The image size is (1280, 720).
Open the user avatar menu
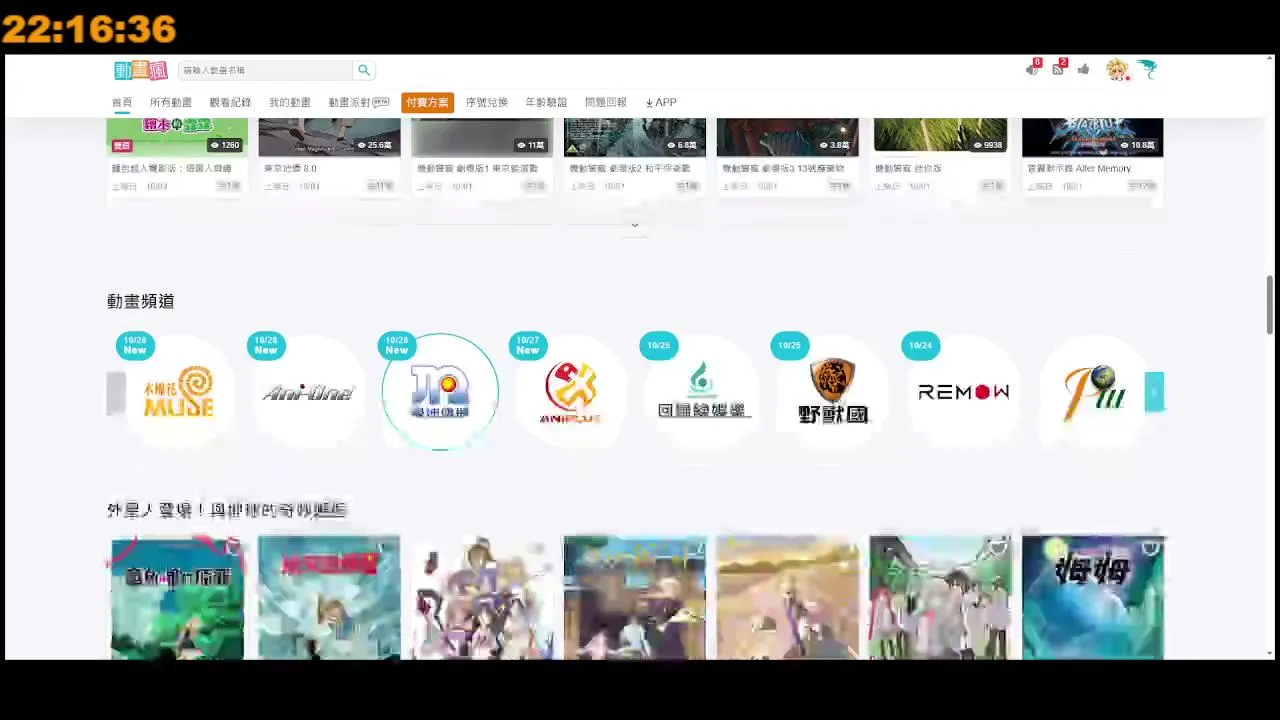[x=1117, y=69]
